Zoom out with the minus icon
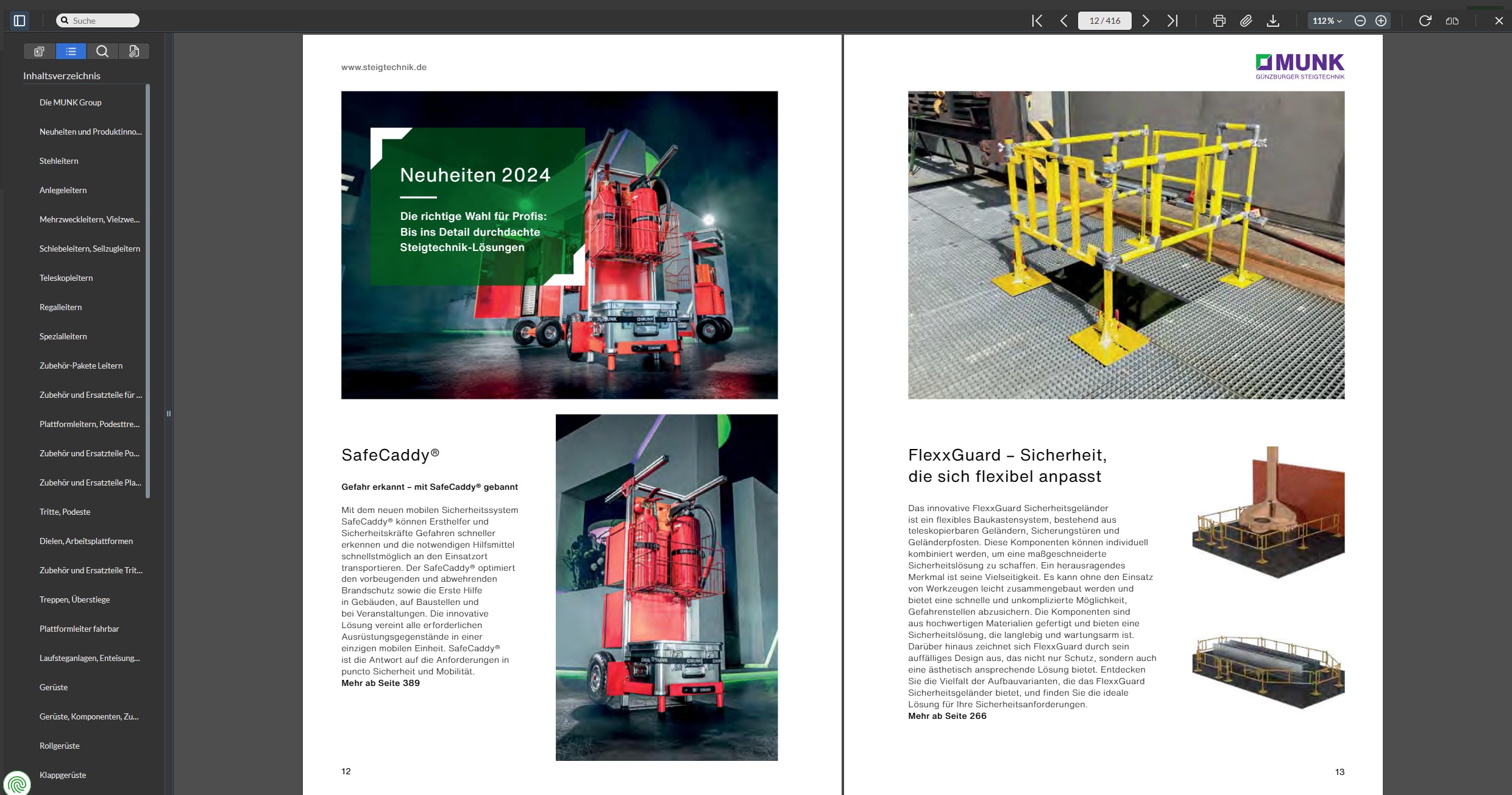Image resolution: width=1512 pixels, height=795 pixels. tap(1360, 21)
